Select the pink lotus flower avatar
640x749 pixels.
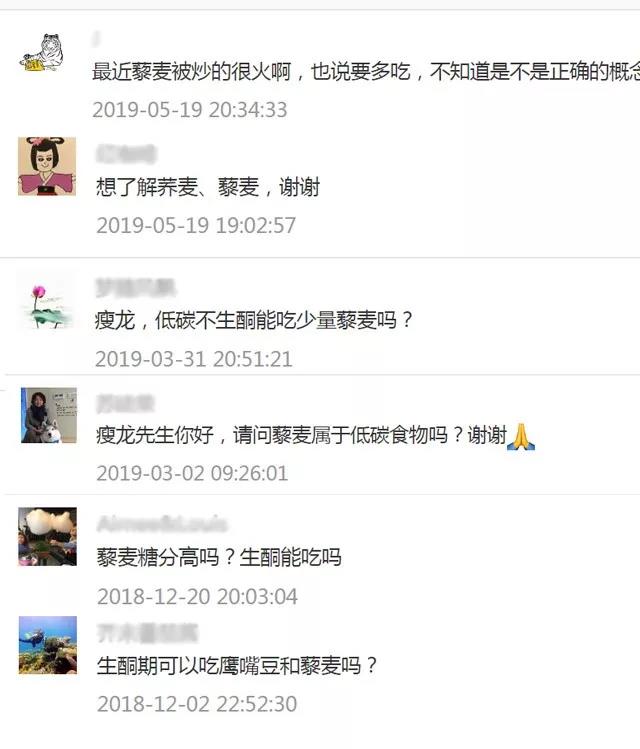point(47,304)
